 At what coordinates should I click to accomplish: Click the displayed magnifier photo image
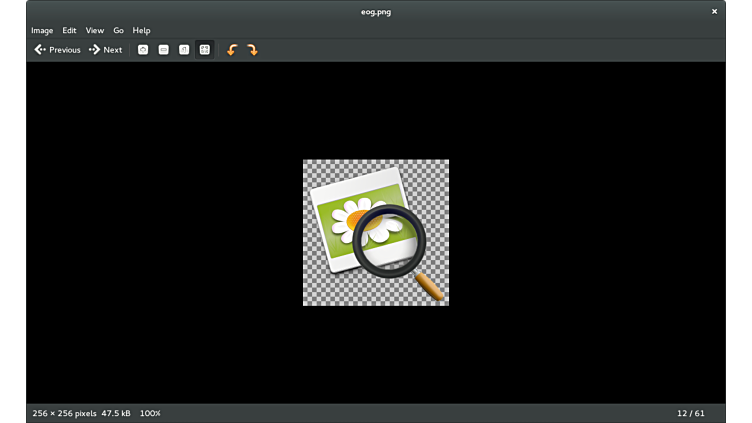click(x=376, y=233)
